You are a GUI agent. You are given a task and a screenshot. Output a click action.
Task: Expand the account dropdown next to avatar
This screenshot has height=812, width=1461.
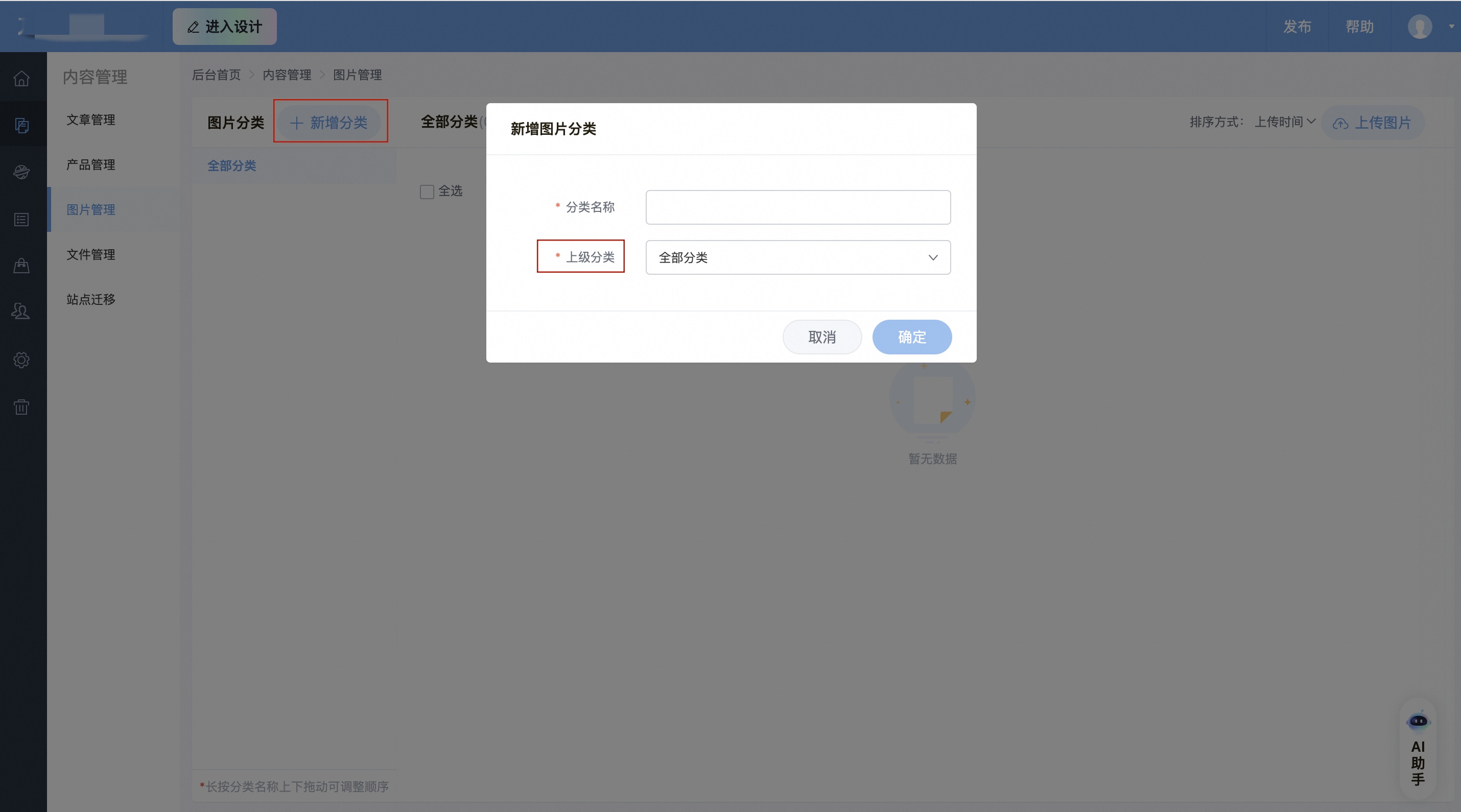click(x=1451, y=27)
